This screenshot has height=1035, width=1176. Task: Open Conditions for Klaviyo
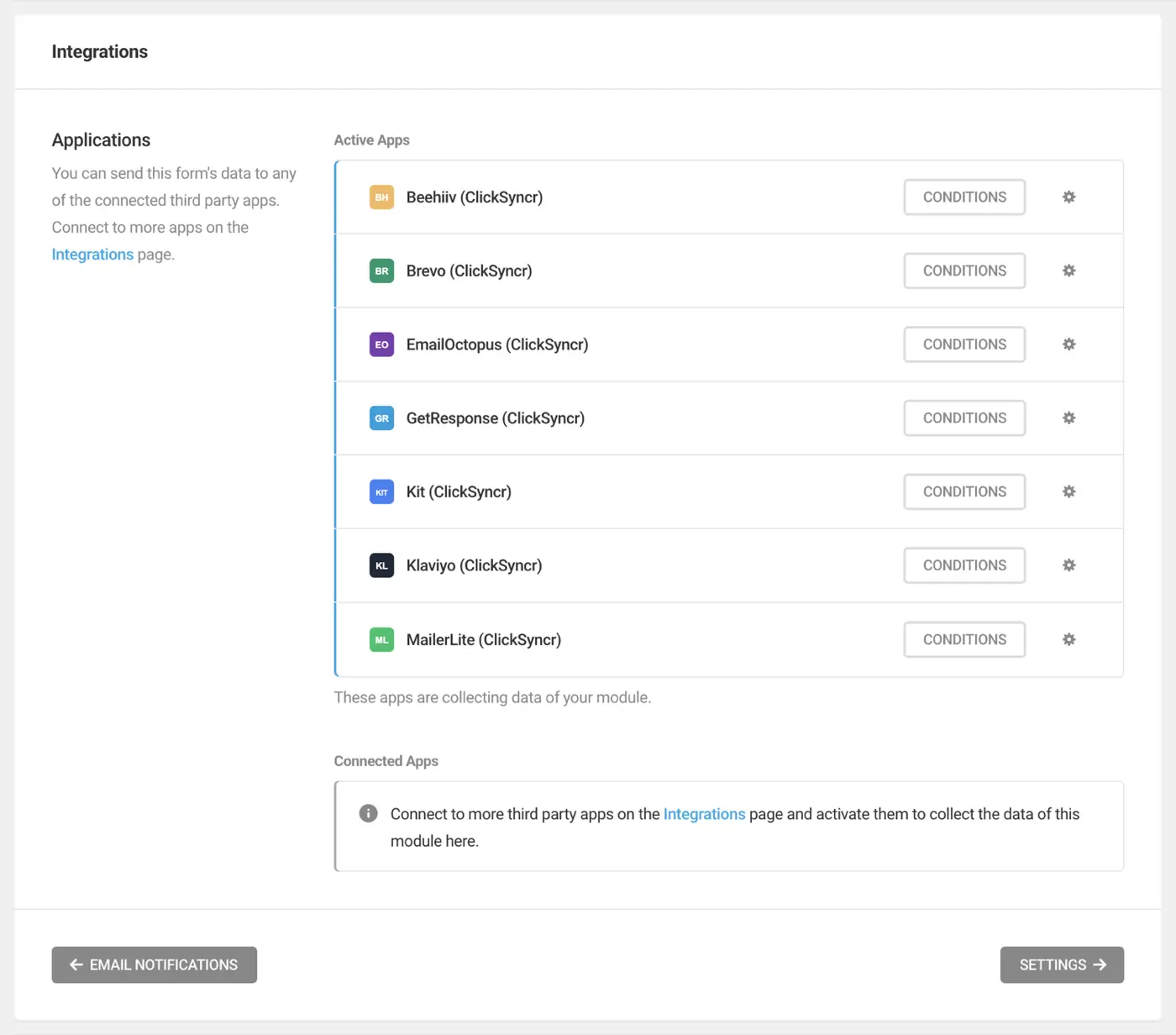tap(964, 565)
